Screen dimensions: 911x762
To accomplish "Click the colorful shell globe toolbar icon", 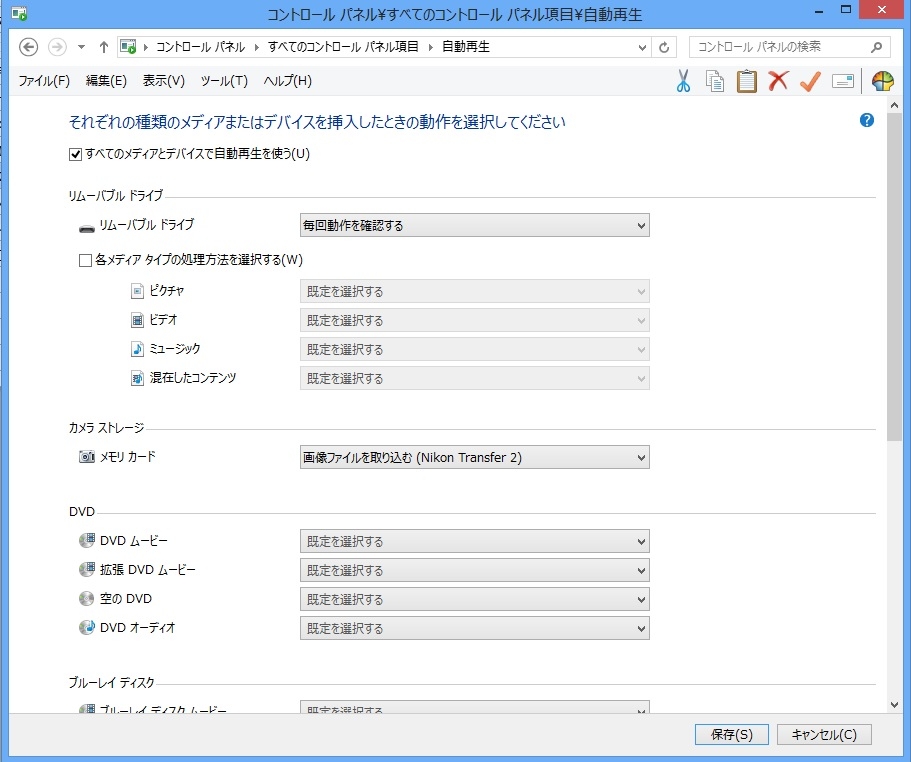I will (x=883, y=81).
